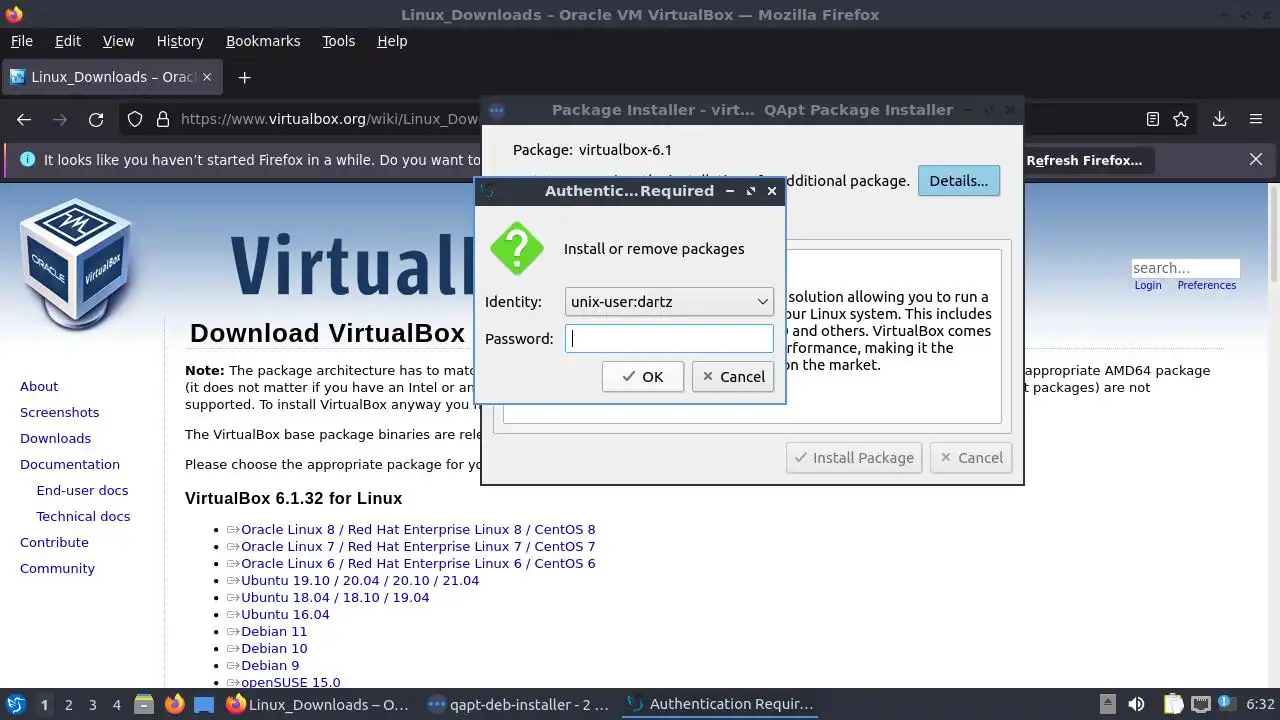This screenshot has width=1280, height=720.
Task: Click the VirtualBox site search field
Action: 1185,268
